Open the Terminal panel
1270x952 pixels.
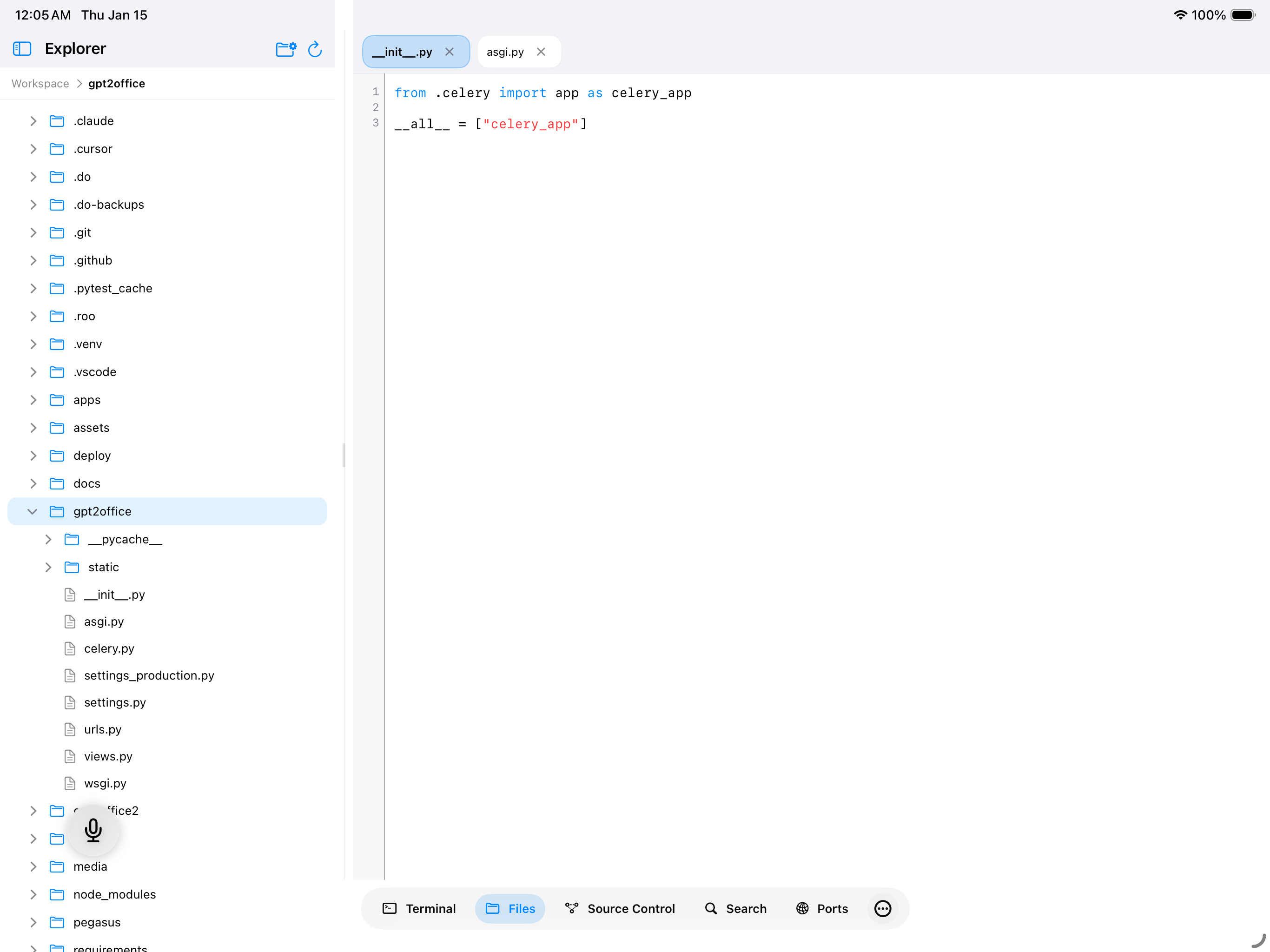coord(419,908)
